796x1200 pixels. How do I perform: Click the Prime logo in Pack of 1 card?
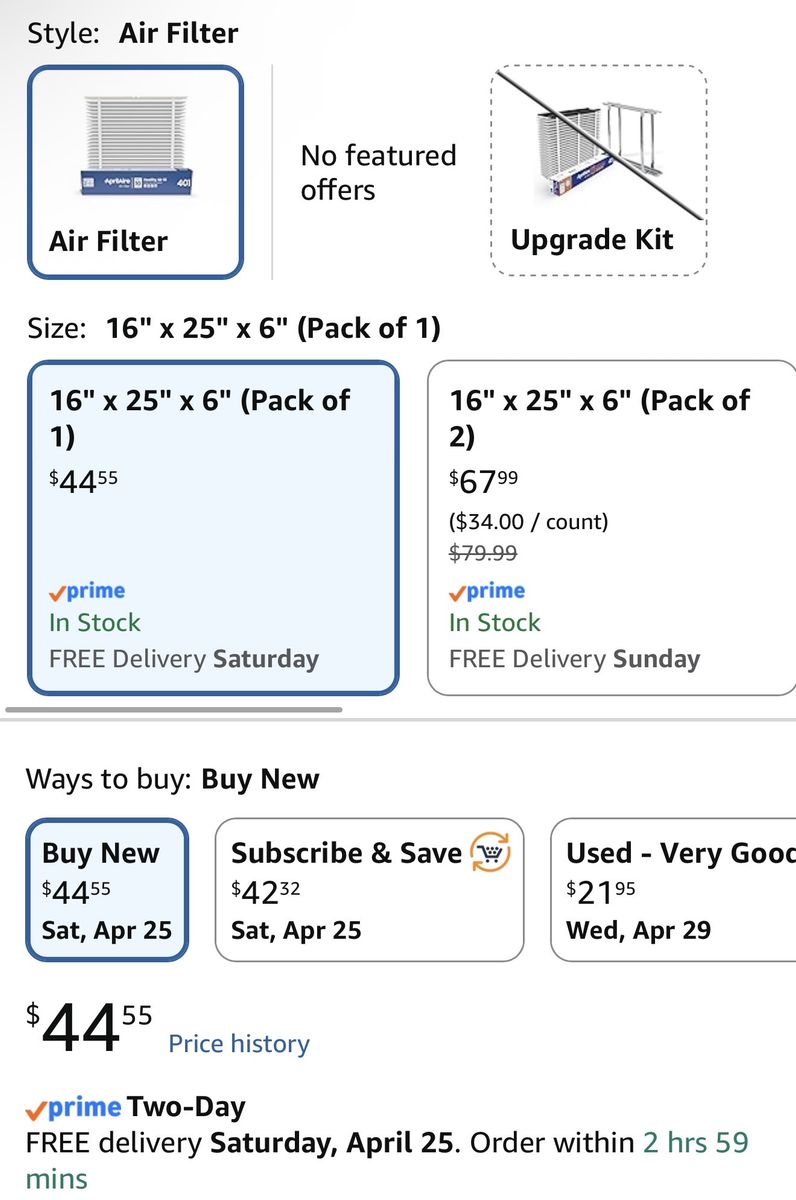87,591
